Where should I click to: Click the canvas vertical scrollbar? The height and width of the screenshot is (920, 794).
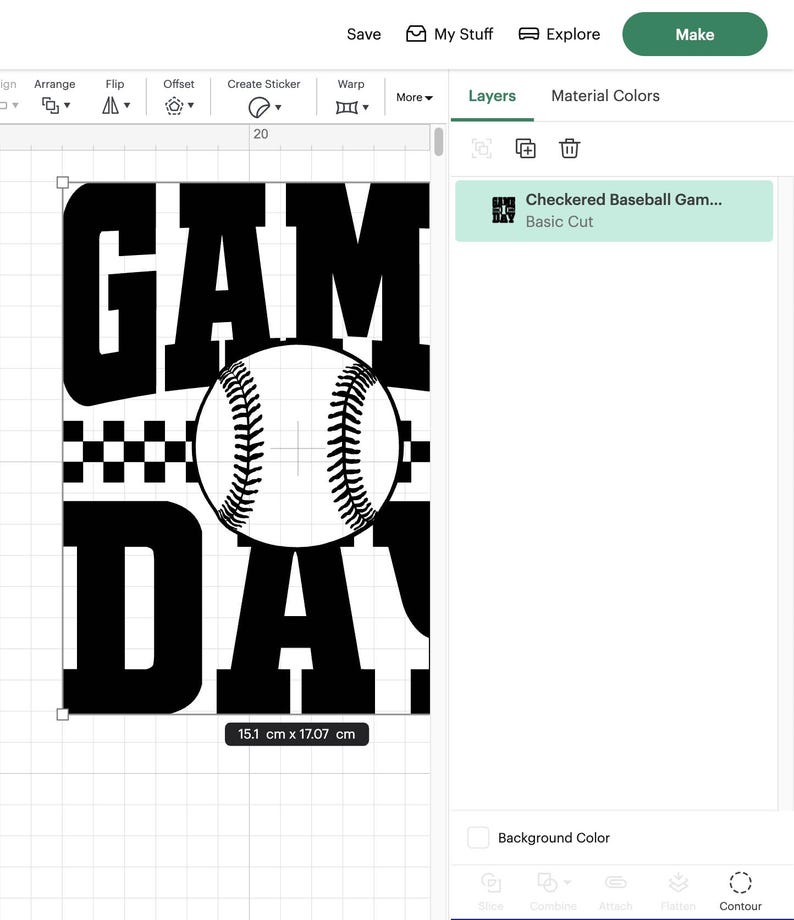438,142
